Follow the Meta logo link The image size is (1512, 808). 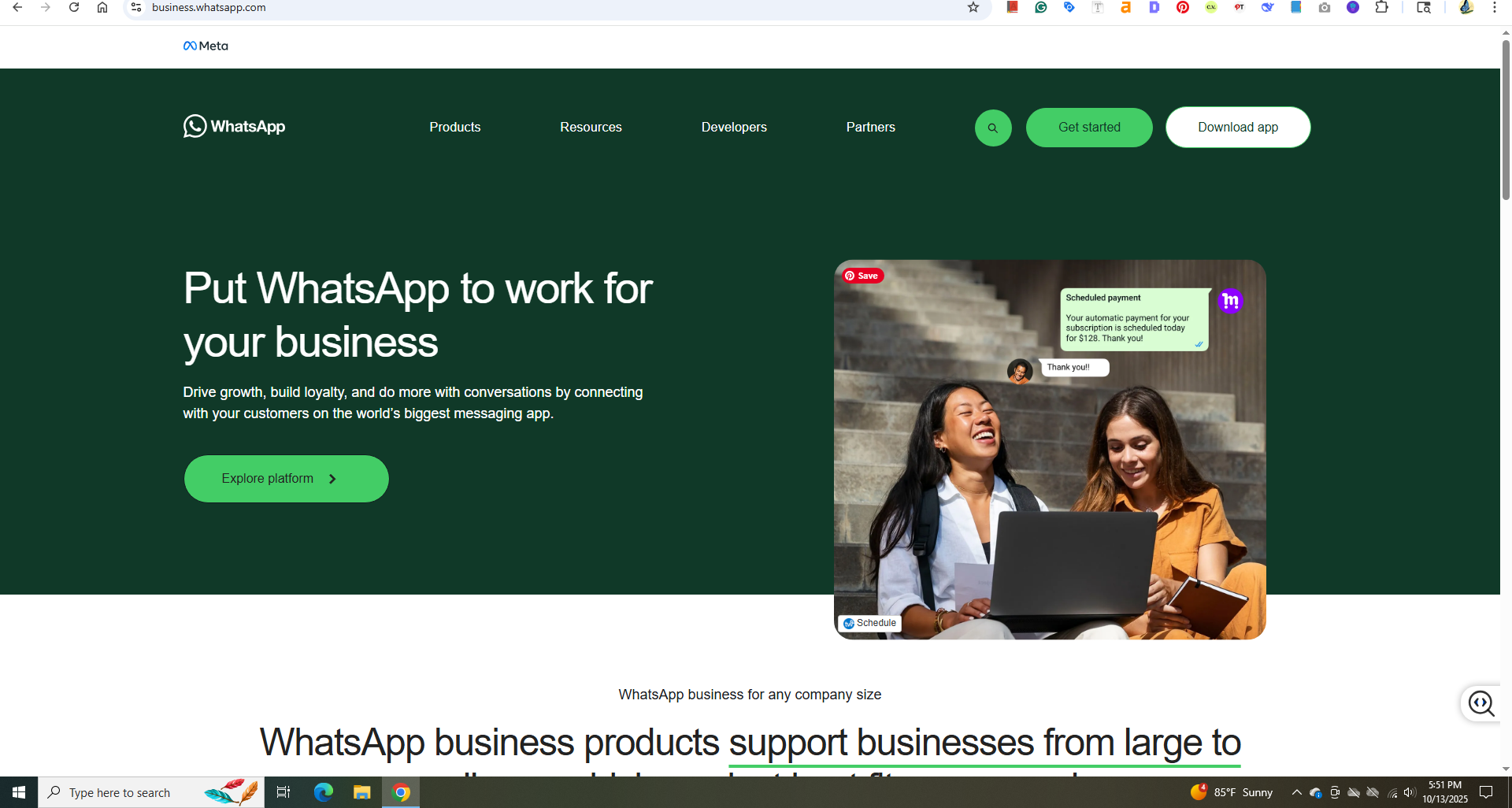pos(206,46)
